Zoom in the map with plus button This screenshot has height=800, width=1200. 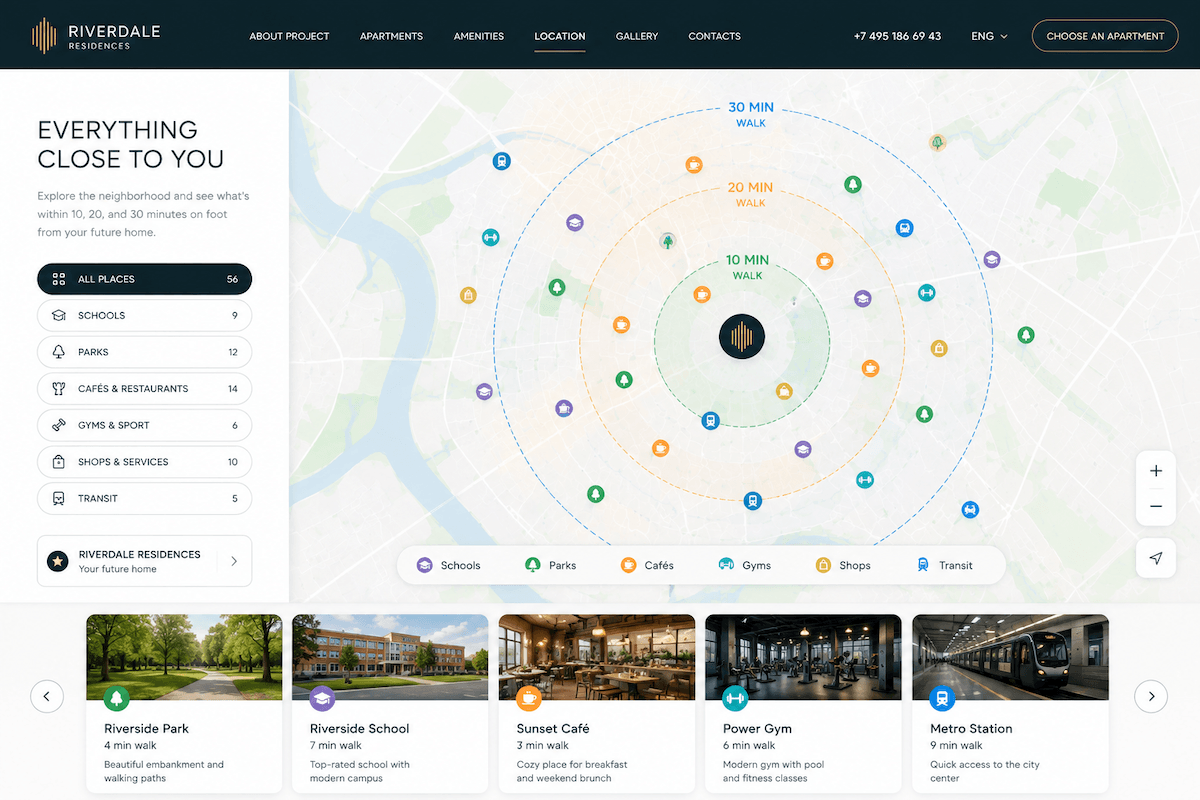click(x=1156, y=471)
